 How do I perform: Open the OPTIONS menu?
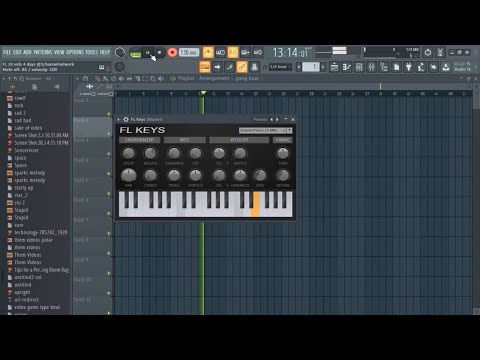(75, 52)
